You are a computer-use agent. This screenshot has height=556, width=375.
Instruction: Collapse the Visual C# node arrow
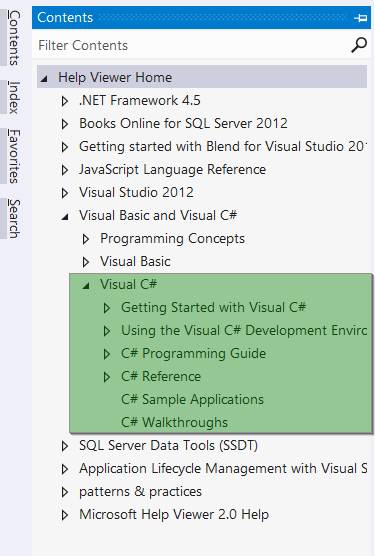tap(86, 285)
